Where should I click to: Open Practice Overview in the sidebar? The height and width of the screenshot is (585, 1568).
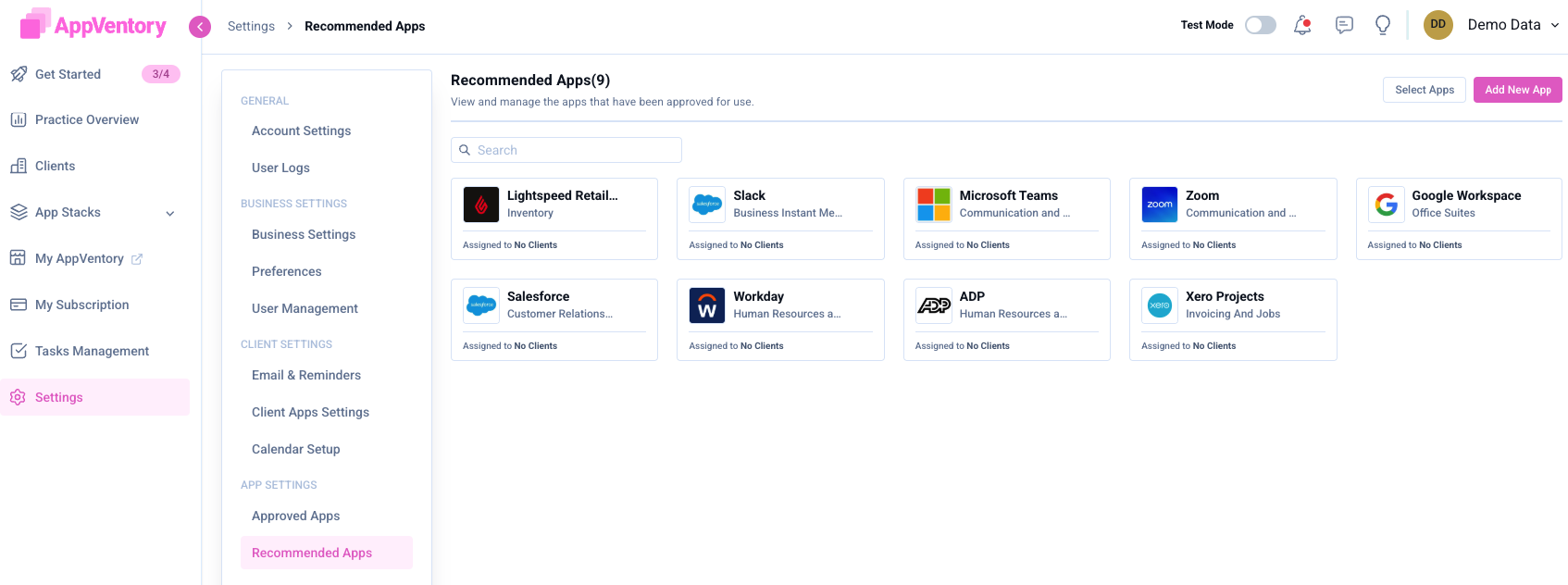coord(87,119)
